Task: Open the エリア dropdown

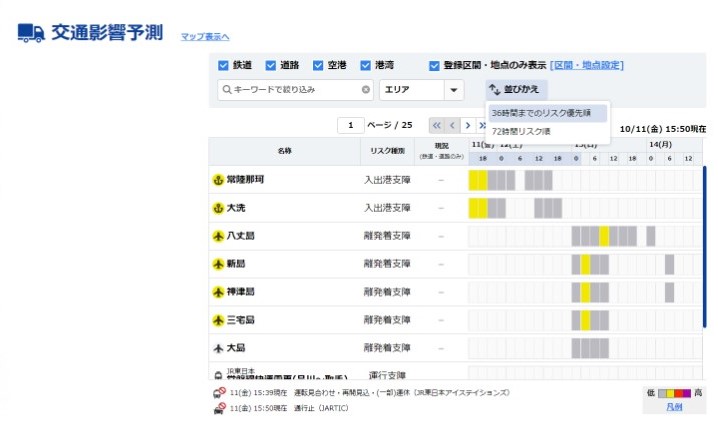Action: point(421,90)
